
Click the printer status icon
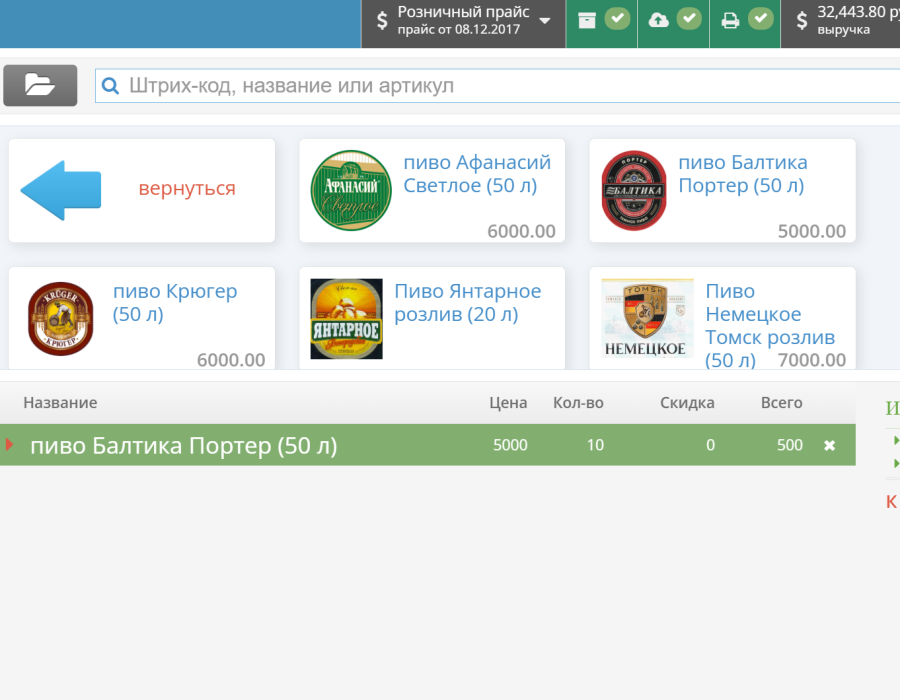click(x=730, y=21)
